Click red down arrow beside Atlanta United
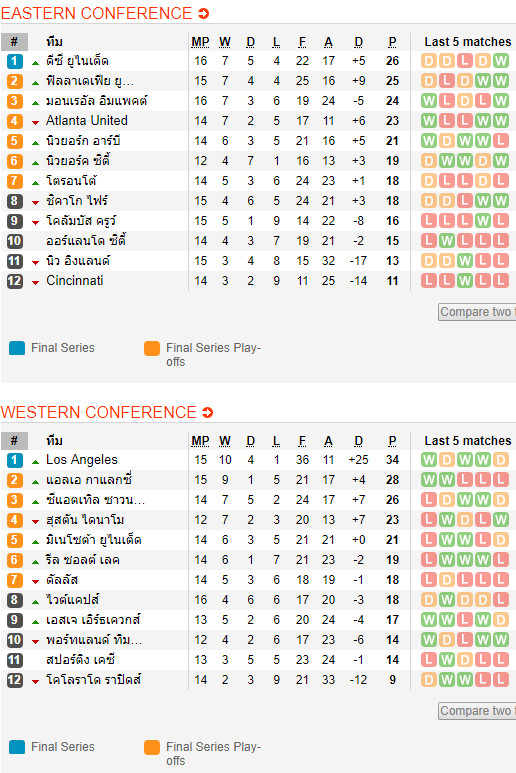 tap(35, 122)
